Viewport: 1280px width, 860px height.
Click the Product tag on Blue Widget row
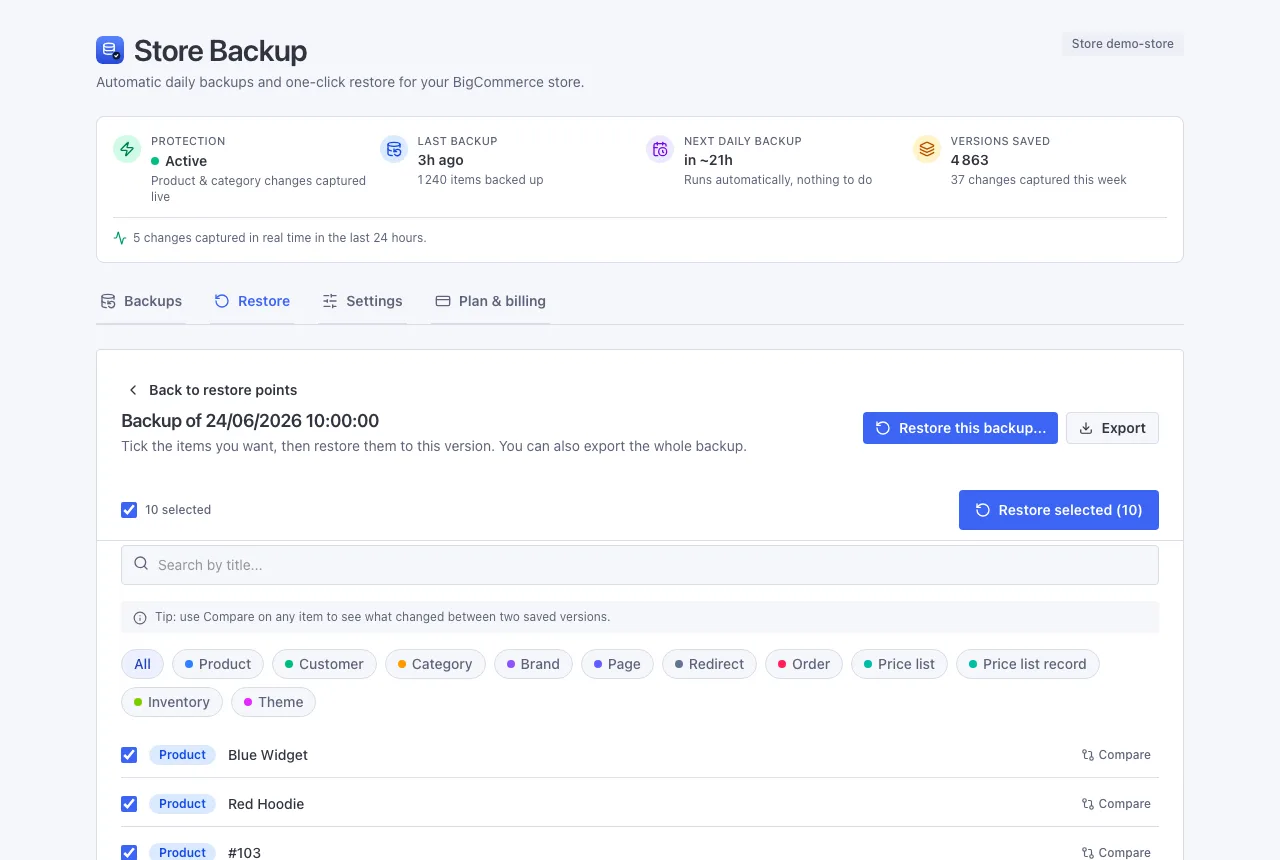(x=182, y=755)
